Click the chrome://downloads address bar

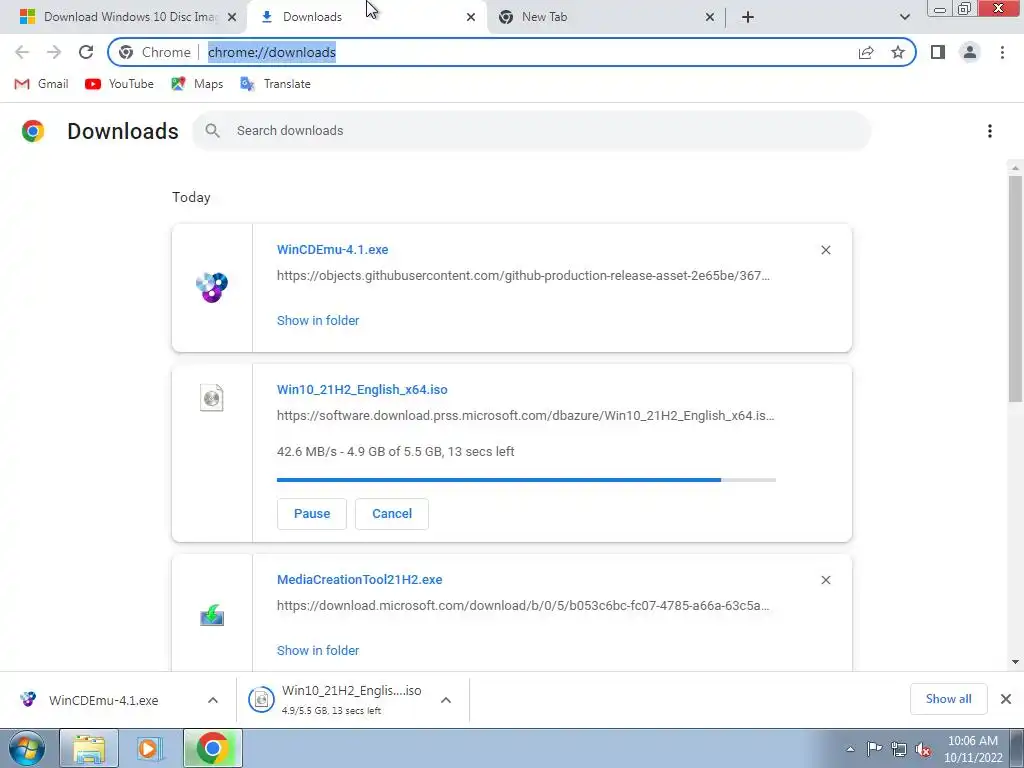tap(512, 52)
